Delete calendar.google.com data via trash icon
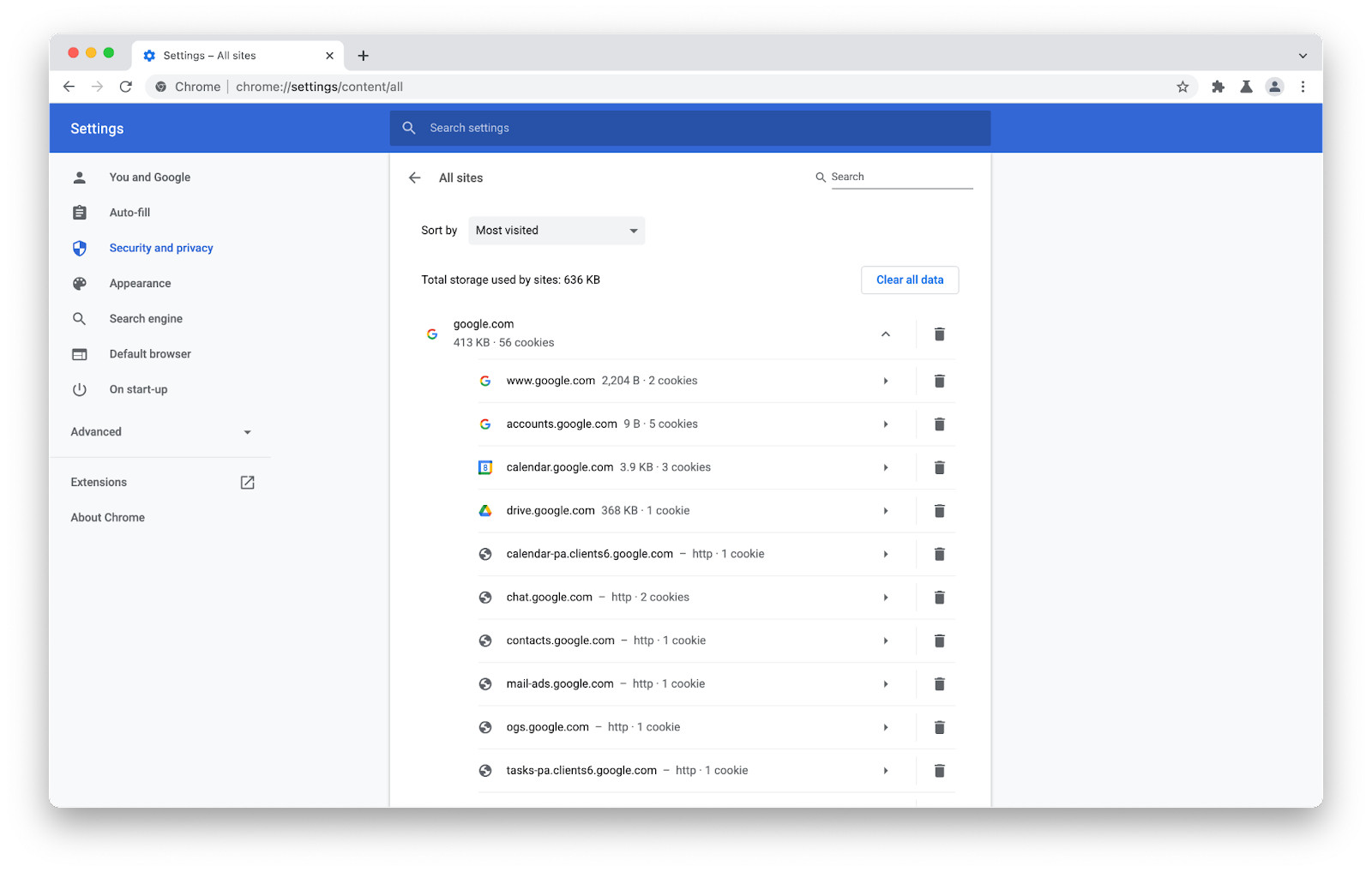The width and height of the screenshot is (1372, 872). [939, 467]
